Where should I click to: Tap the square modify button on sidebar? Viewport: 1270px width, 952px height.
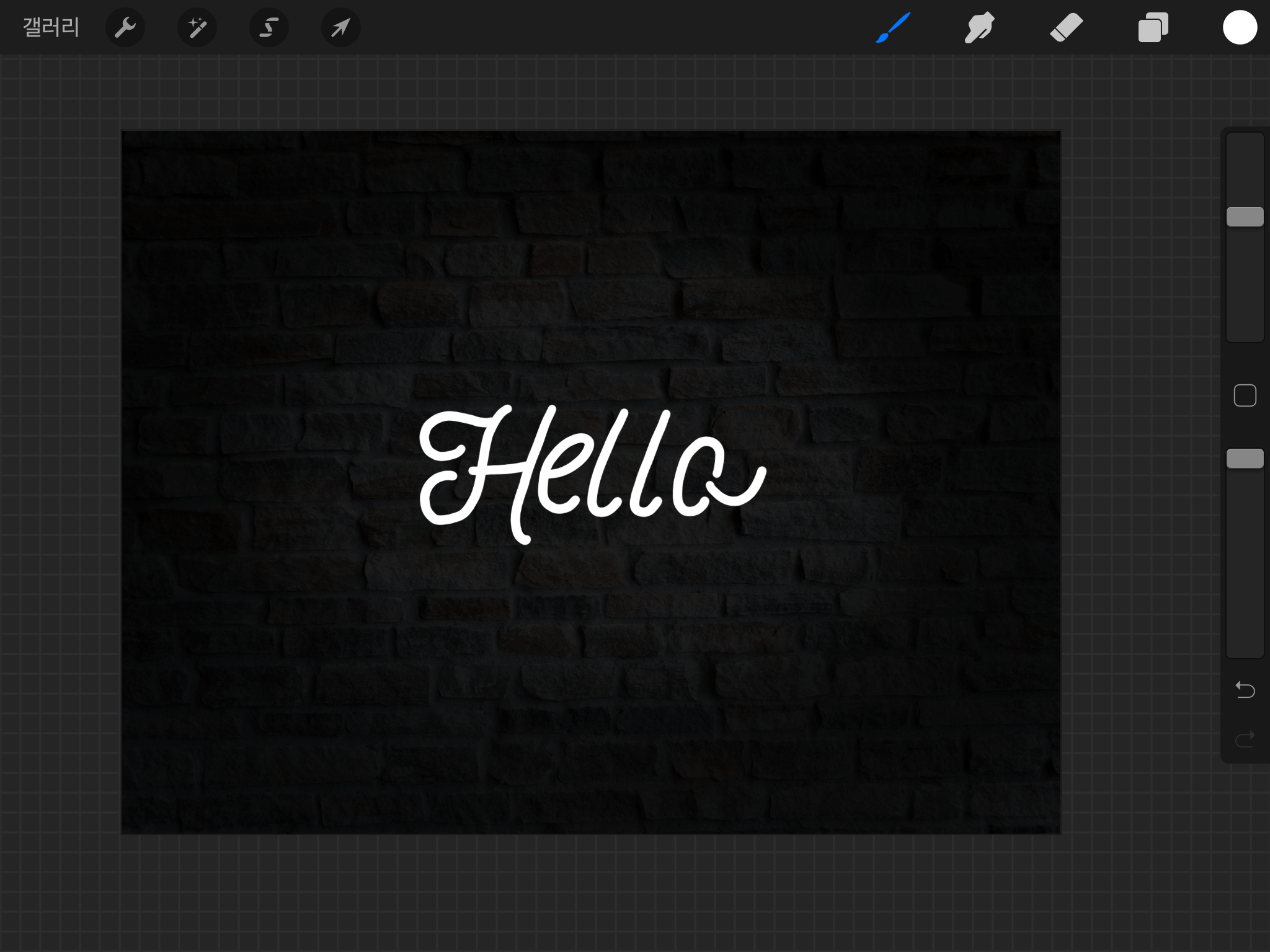click(x=1245, y=395)
